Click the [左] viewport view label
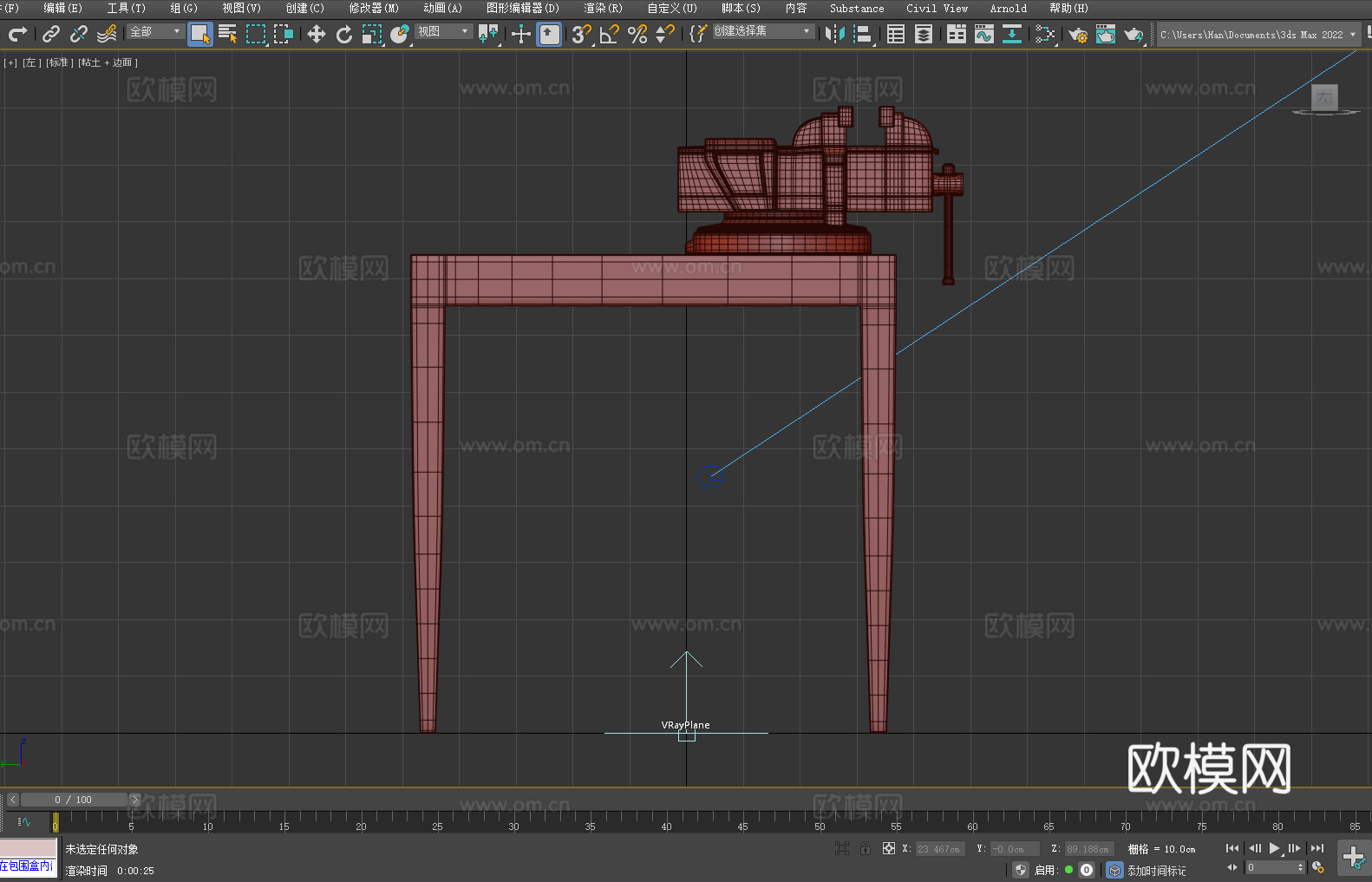Screen dimensions: 1372x882 31,62
